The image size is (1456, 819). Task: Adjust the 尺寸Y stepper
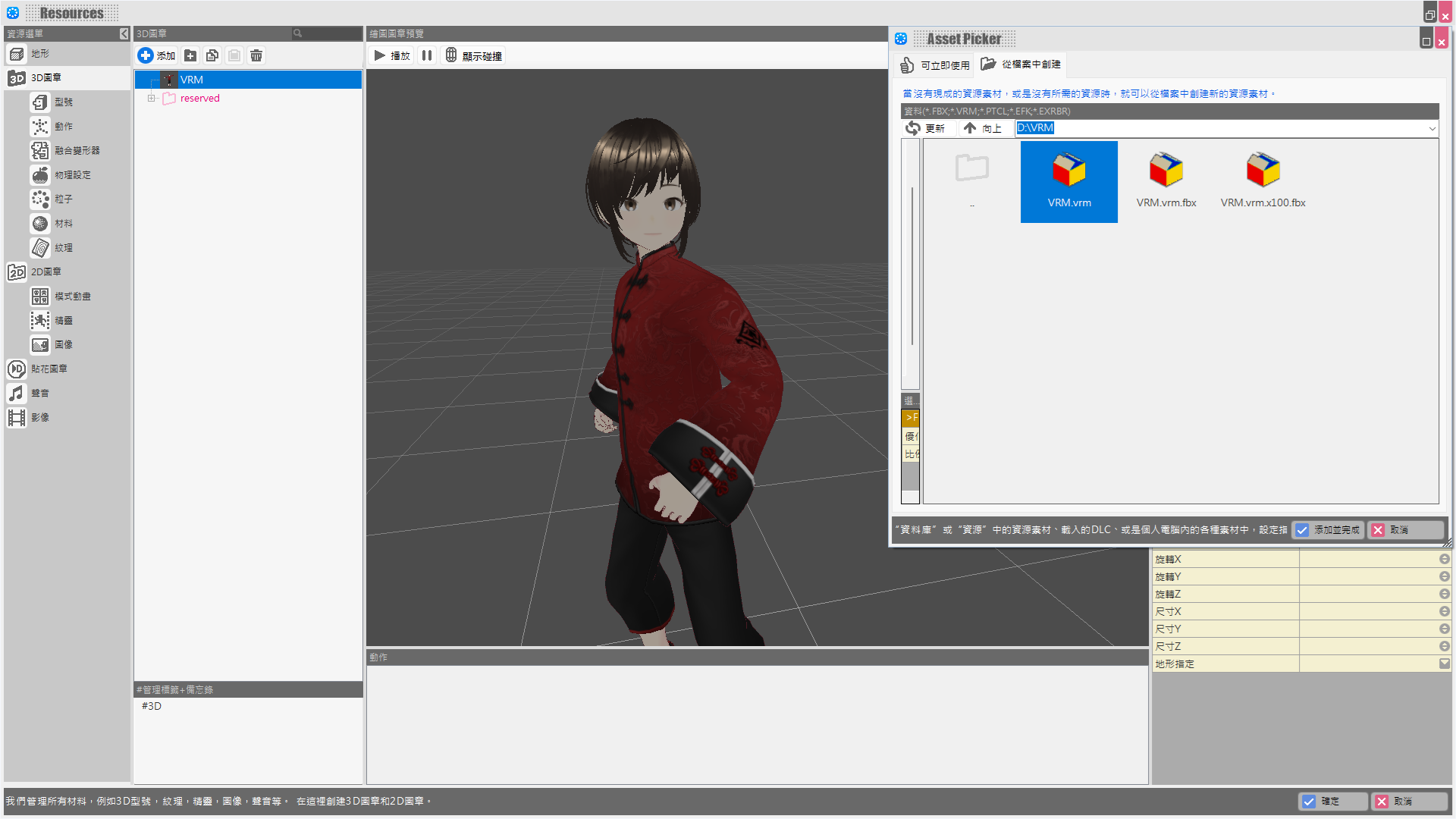click(1445, 629)
